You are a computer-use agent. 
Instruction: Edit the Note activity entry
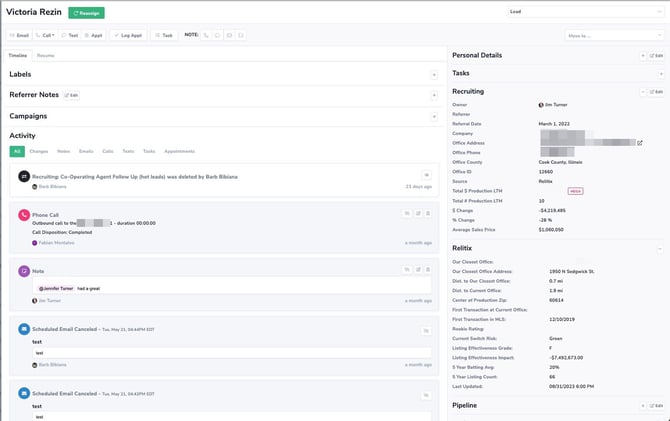[418, 269]
